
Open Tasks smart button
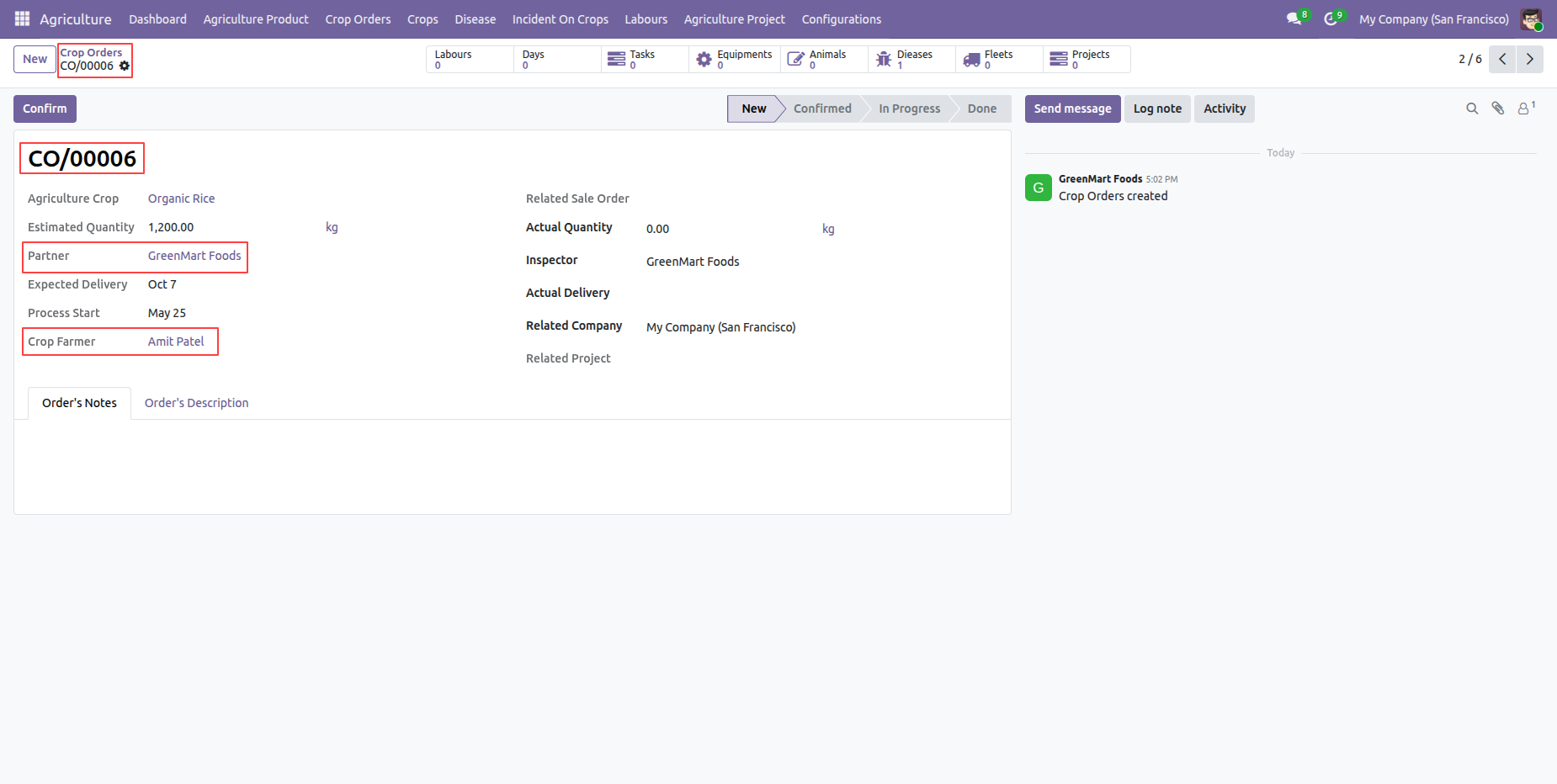point(645,59)
